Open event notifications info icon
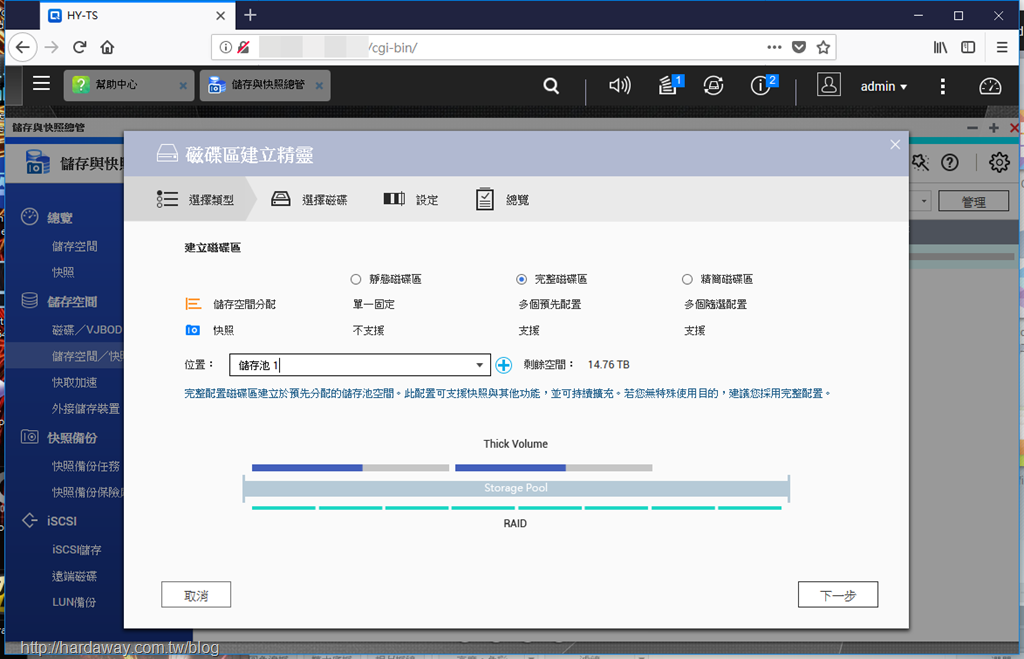The height and width of the screenshot is (659, 1024). click(x=762, y=85)
